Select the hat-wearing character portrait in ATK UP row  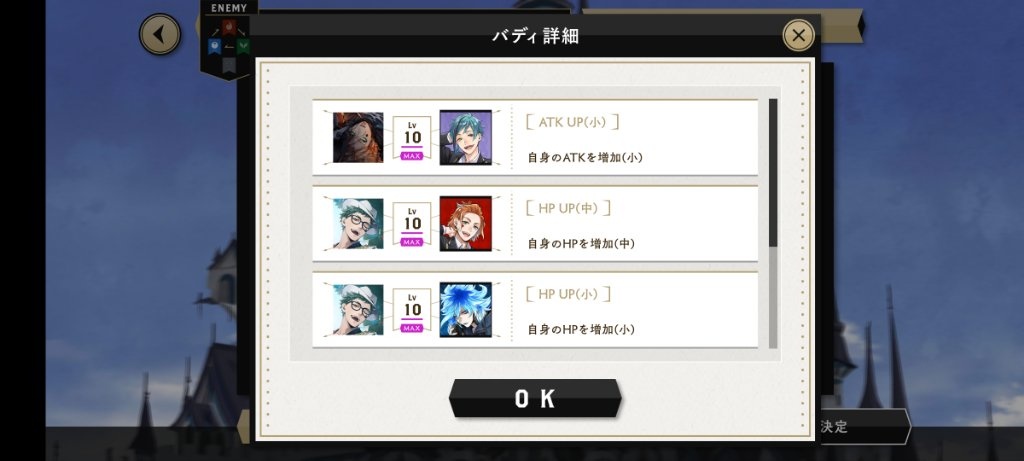point(358,137)
